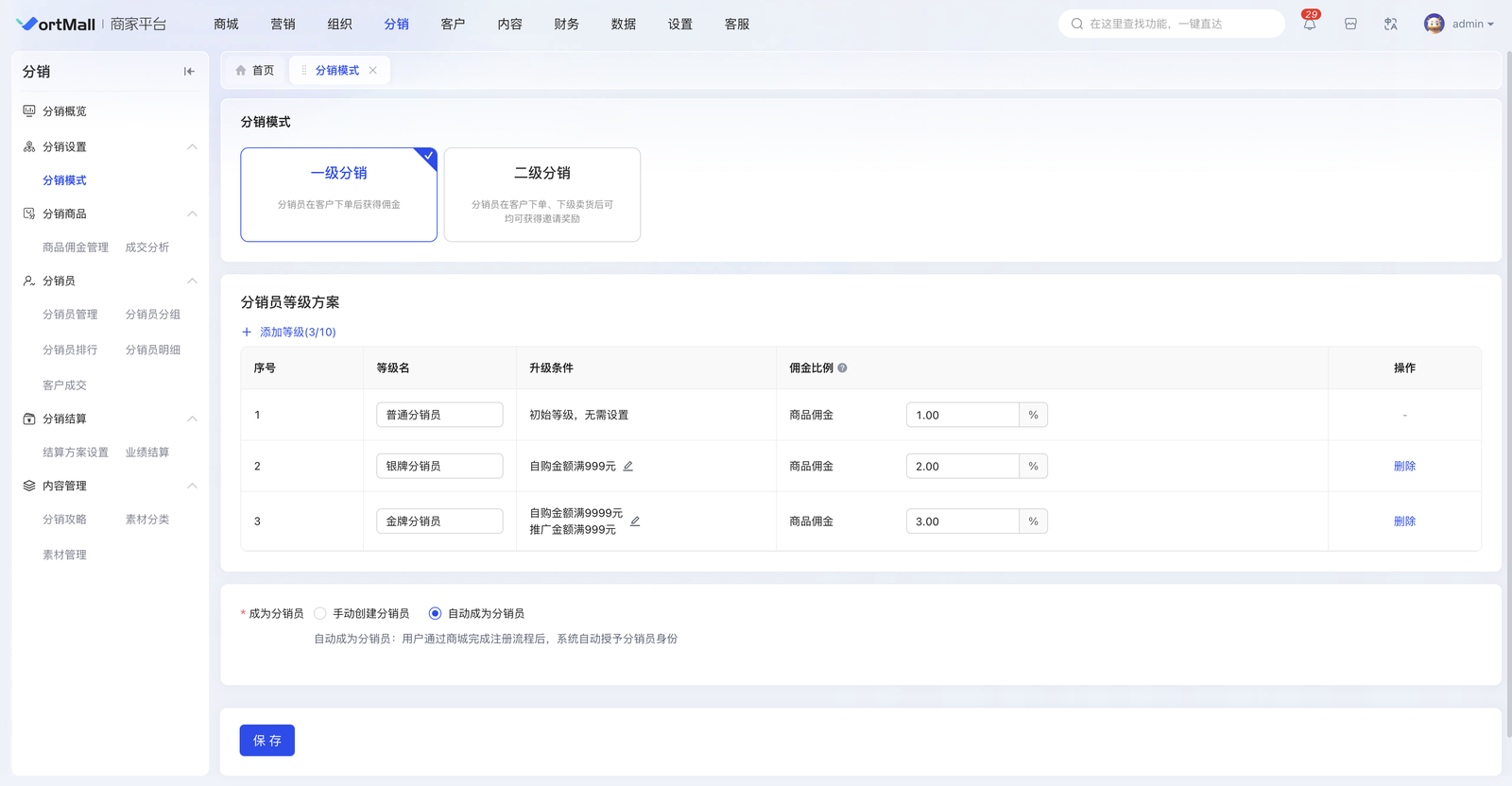The width and height of the screenshot is (1512, 786).
Task: Open the admin user dropdown
Action: point(1459,25)
